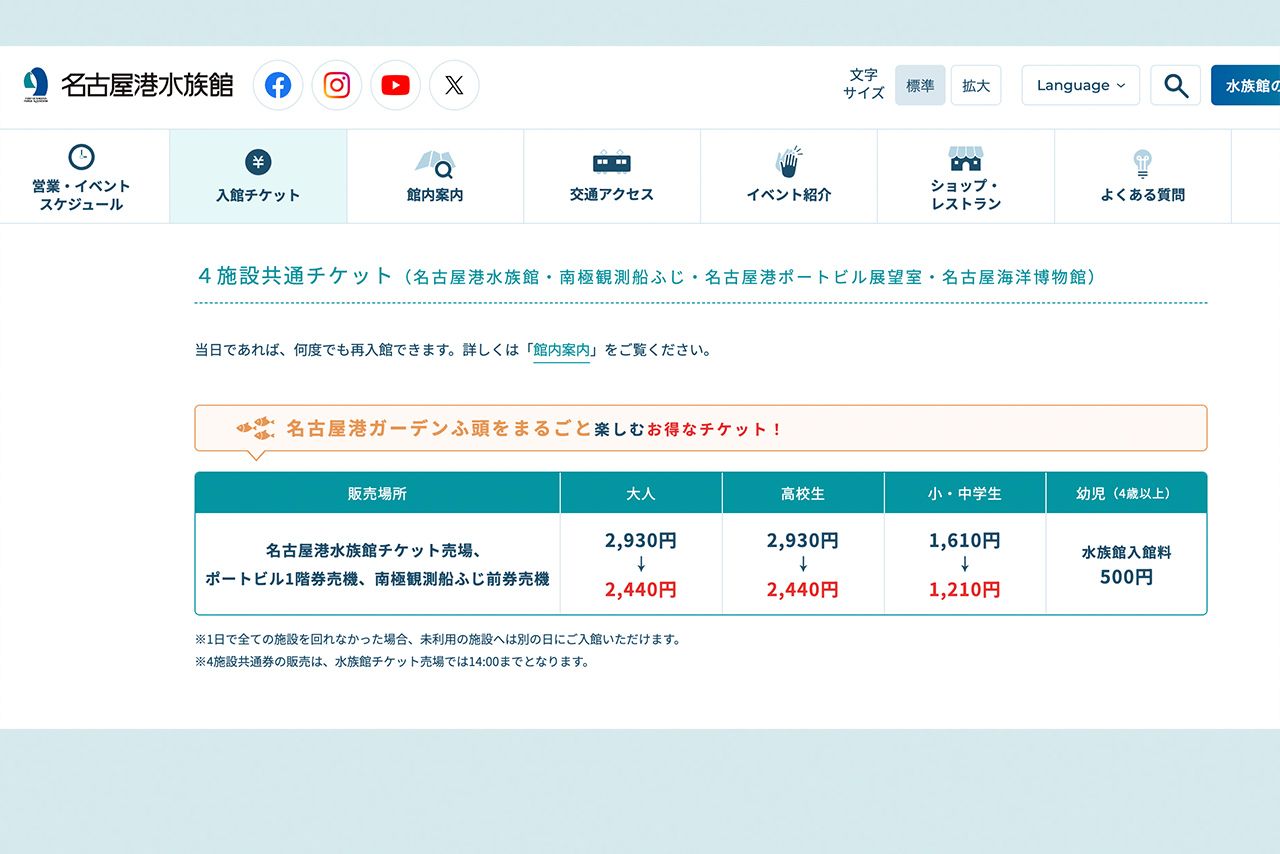Go to the 交通アクセス menu label
The image size is (1280, 854).
tap(612, 194)
